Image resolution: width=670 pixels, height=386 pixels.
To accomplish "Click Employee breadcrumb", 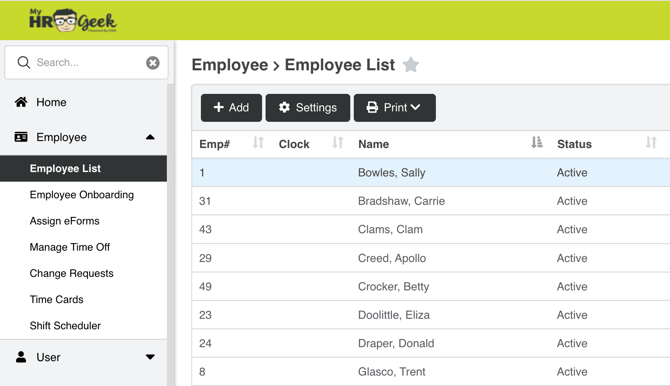I will (x=229, y=65).
